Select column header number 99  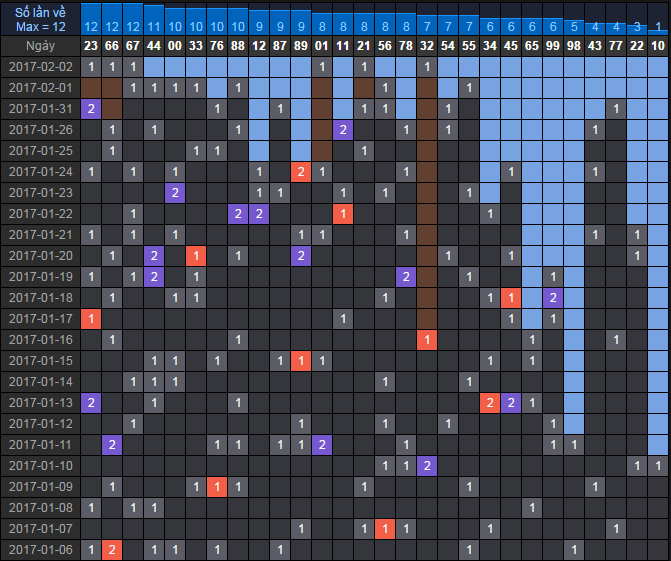pos(553,46)
